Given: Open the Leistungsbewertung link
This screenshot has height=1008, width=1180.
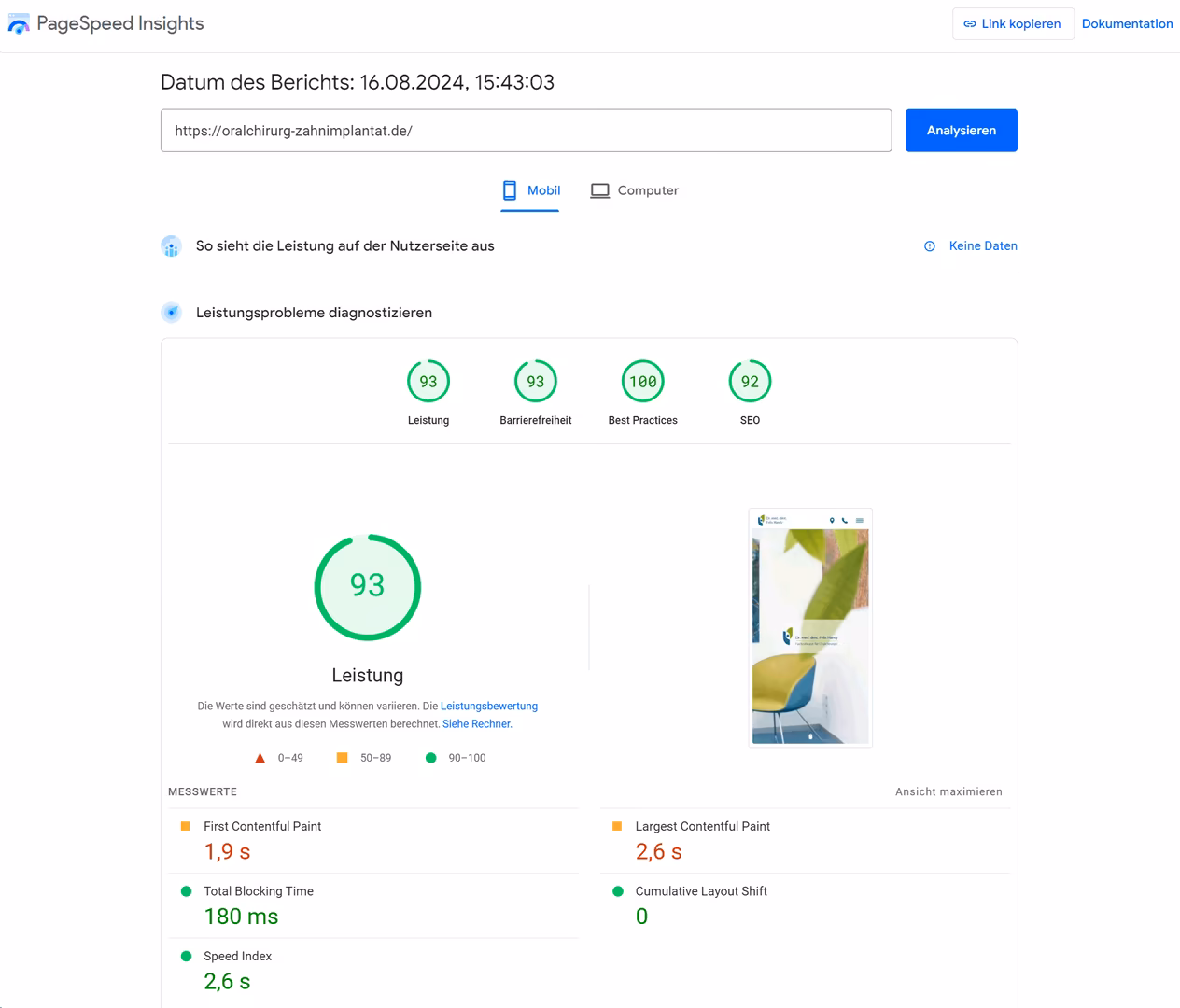Looking at the screenshot, I should [x=488, y=706].
